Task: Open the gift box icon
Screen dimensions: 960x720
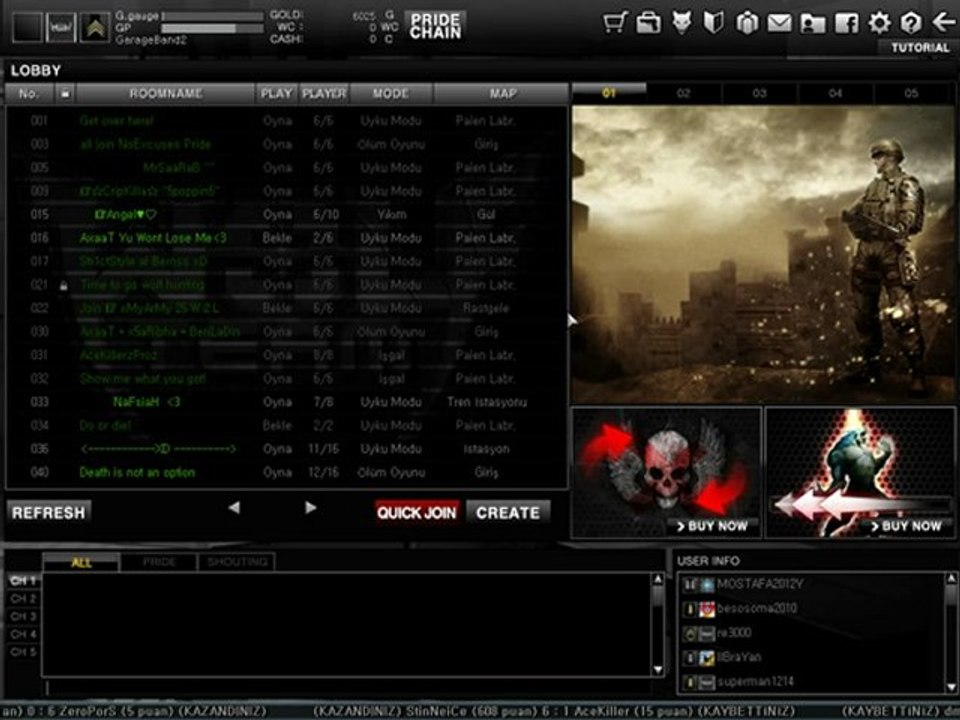Action: click(746, 23)
